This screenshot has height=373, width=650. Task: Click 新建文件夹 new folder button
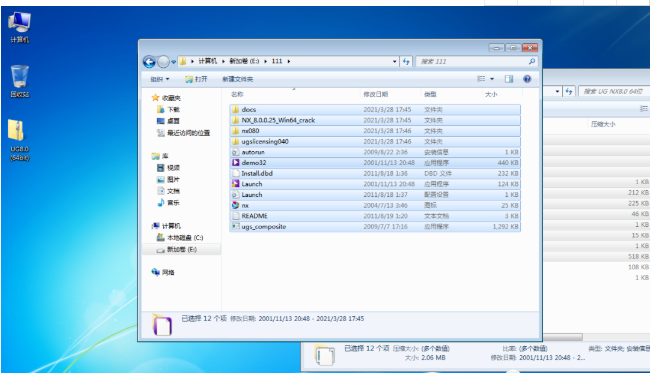[x=238, y=79]
